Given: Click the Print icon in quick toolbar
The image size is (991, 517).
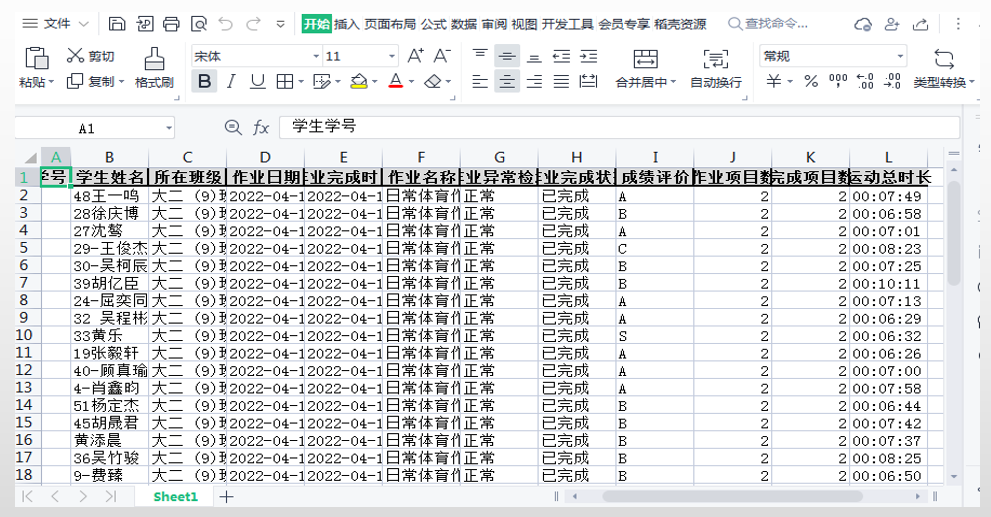Looking at the screenshot, I should coord(171,23).
